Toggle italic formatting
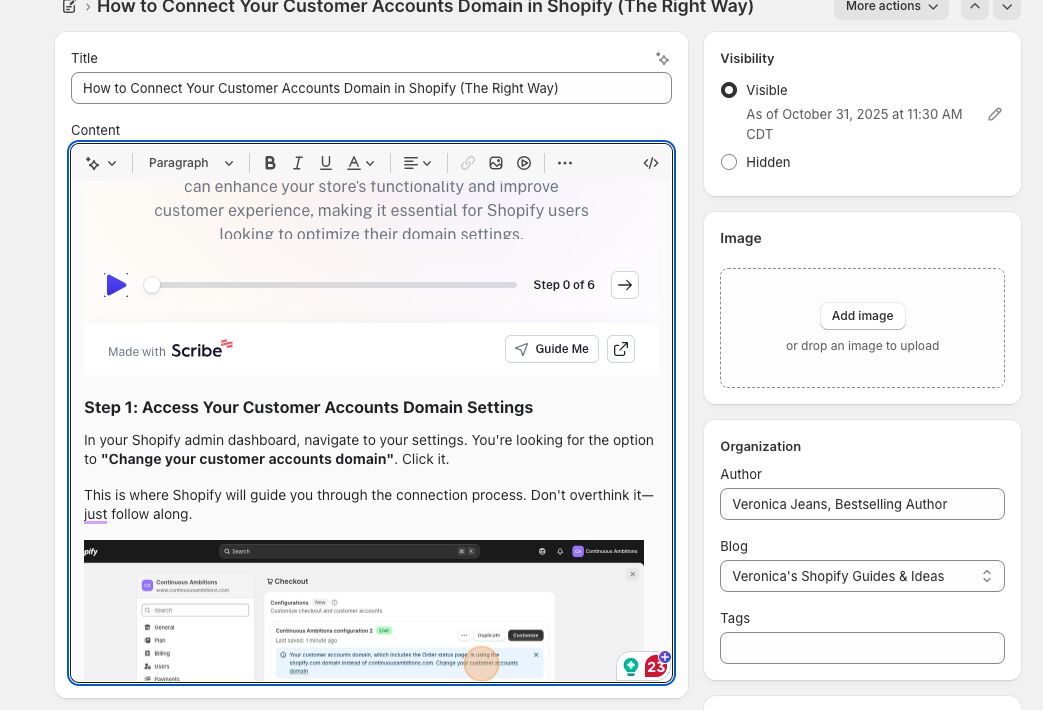This screenshot has width=1043, height=710. pos(297,163)
